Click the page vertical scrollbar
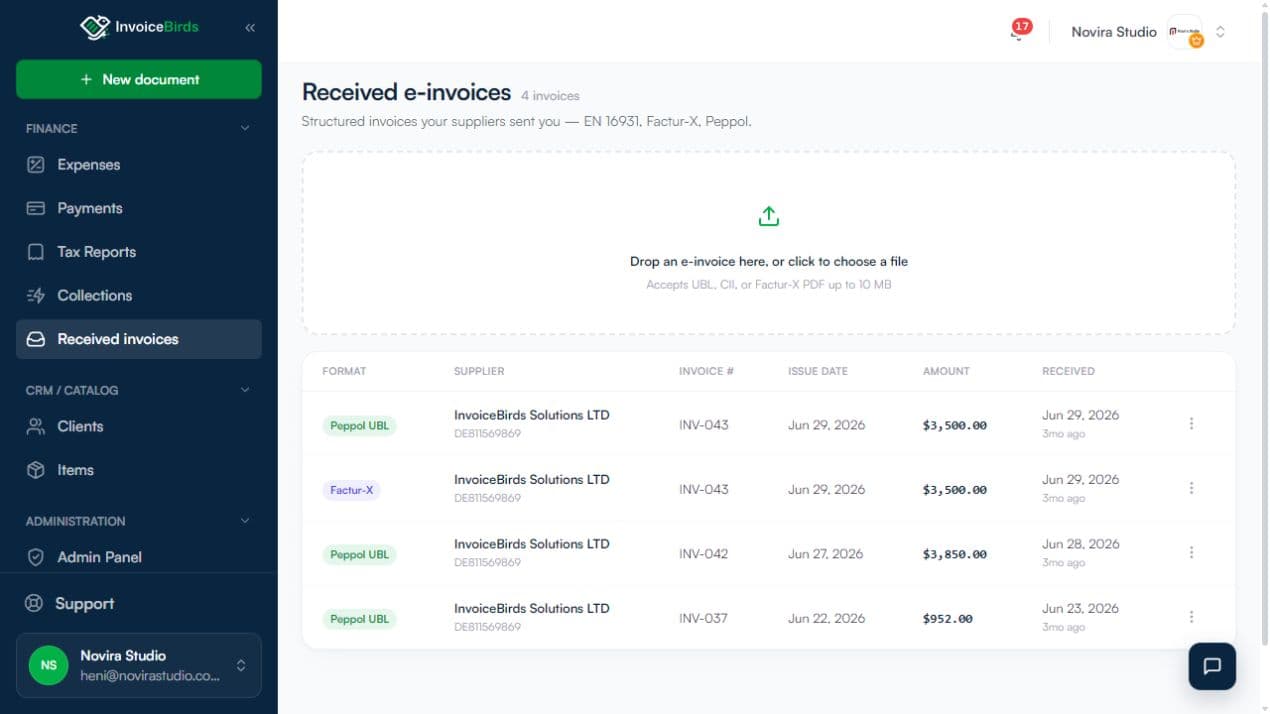 [1265, 330]
